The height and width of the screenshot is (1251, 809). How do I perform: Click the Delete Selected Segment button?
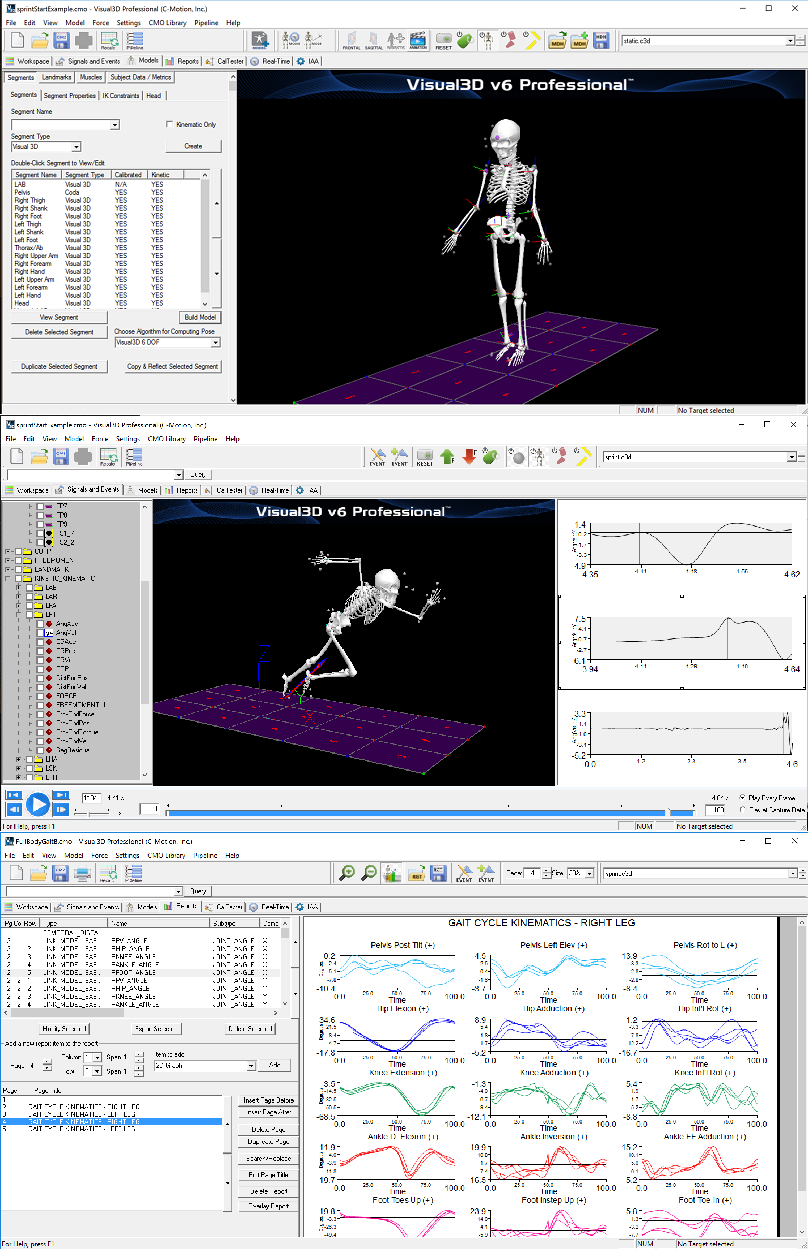point(59,332)
